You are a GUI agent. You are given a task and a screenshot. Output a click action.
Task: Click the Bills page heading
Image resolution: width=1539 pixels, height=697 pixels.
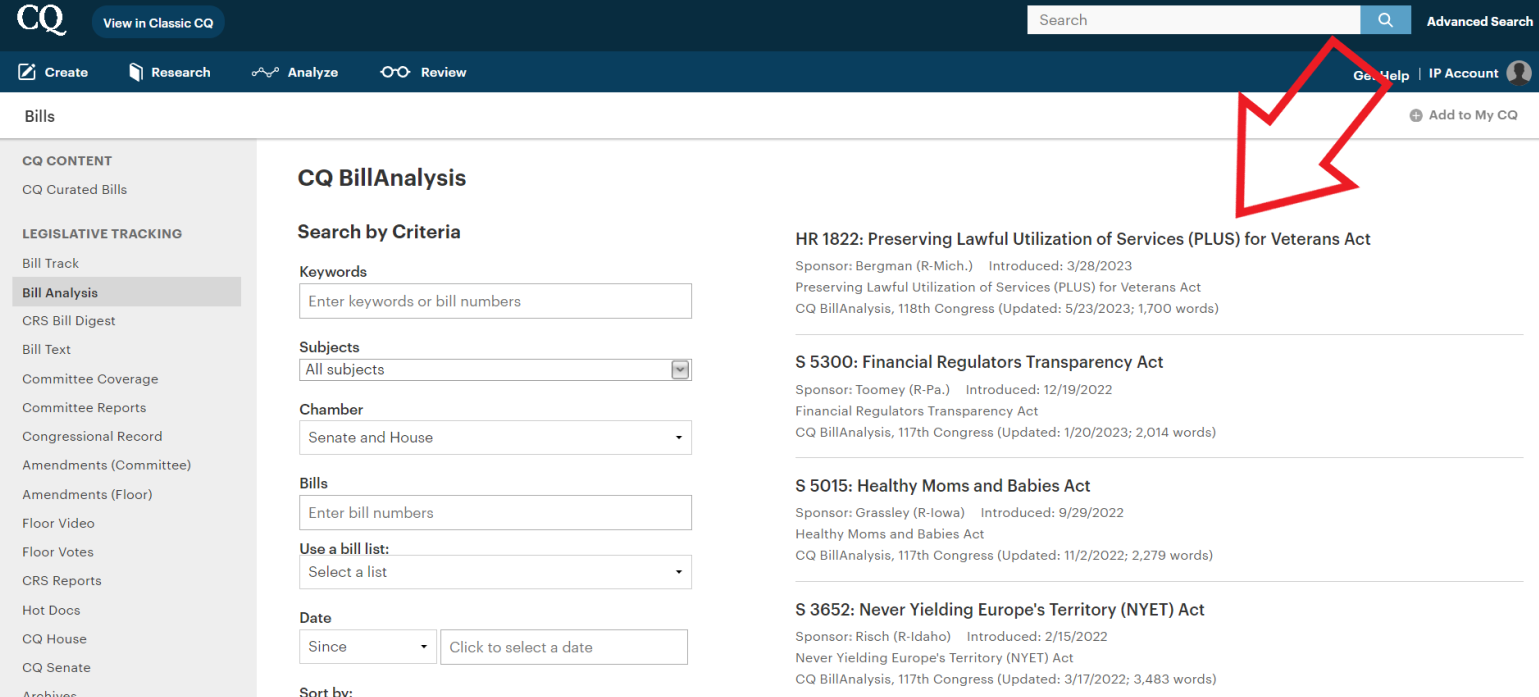point(40,116)
